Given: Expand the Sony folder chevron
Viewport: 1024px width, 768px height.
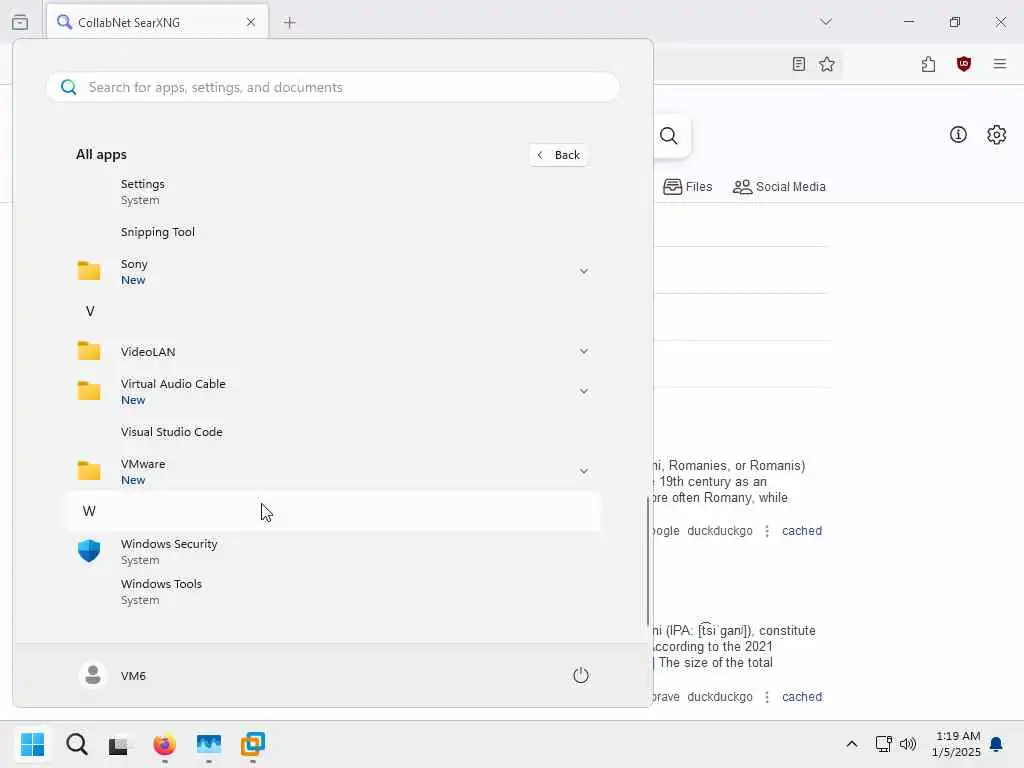Looking at the screenshot, I should pyautogui.click(x=584, y=271).
